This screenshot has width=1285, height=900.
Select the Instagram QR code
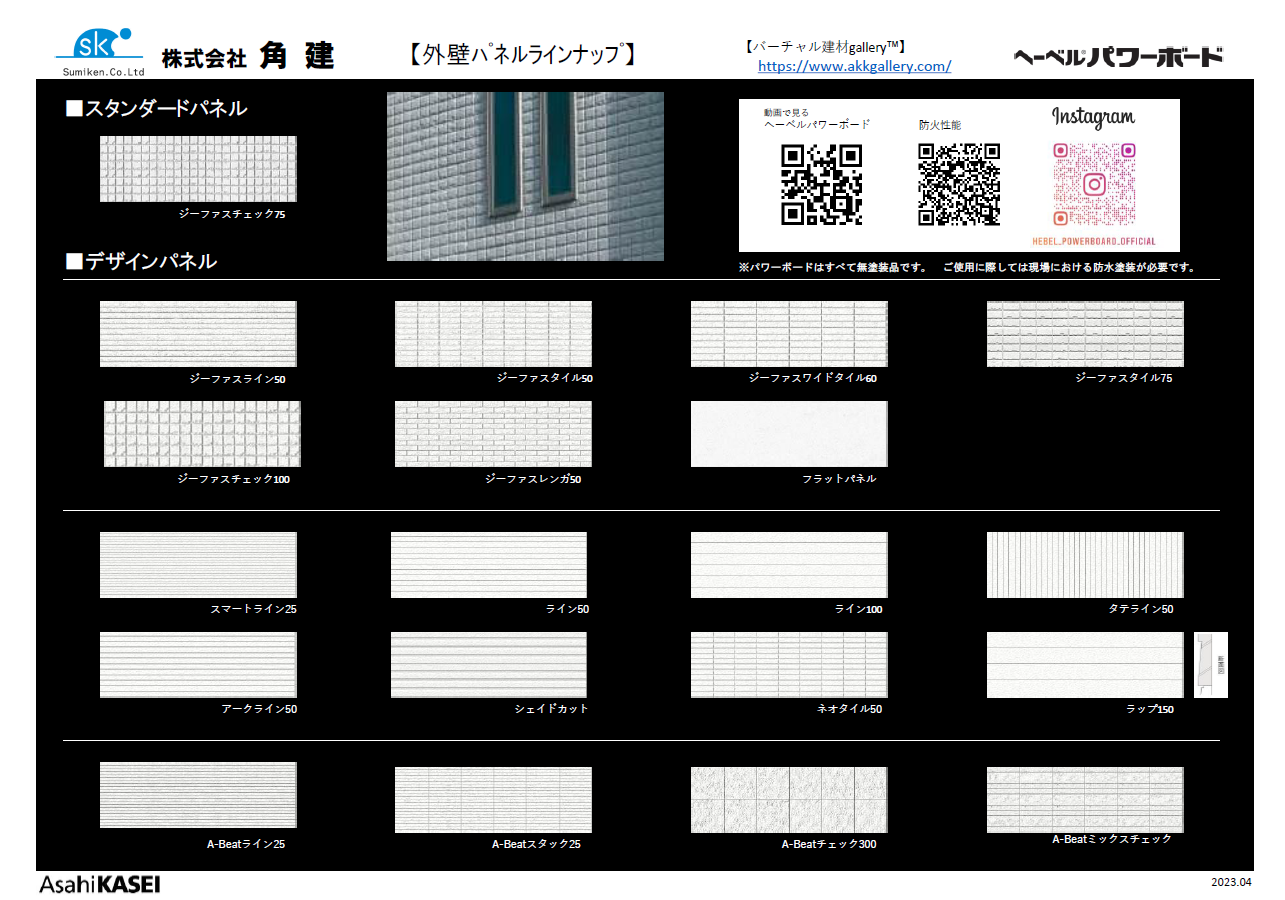[x=1094, y=184]
